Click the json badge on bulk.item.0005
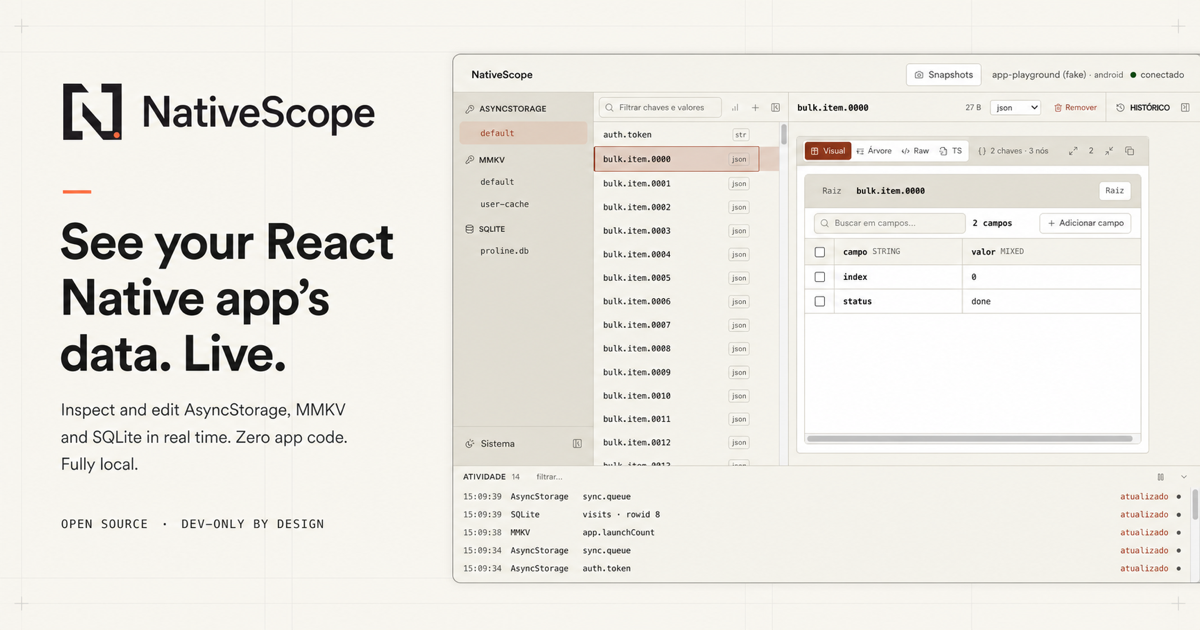Image resolution: width=1200 pixels, height=630 pixels. tap(739, 278)
